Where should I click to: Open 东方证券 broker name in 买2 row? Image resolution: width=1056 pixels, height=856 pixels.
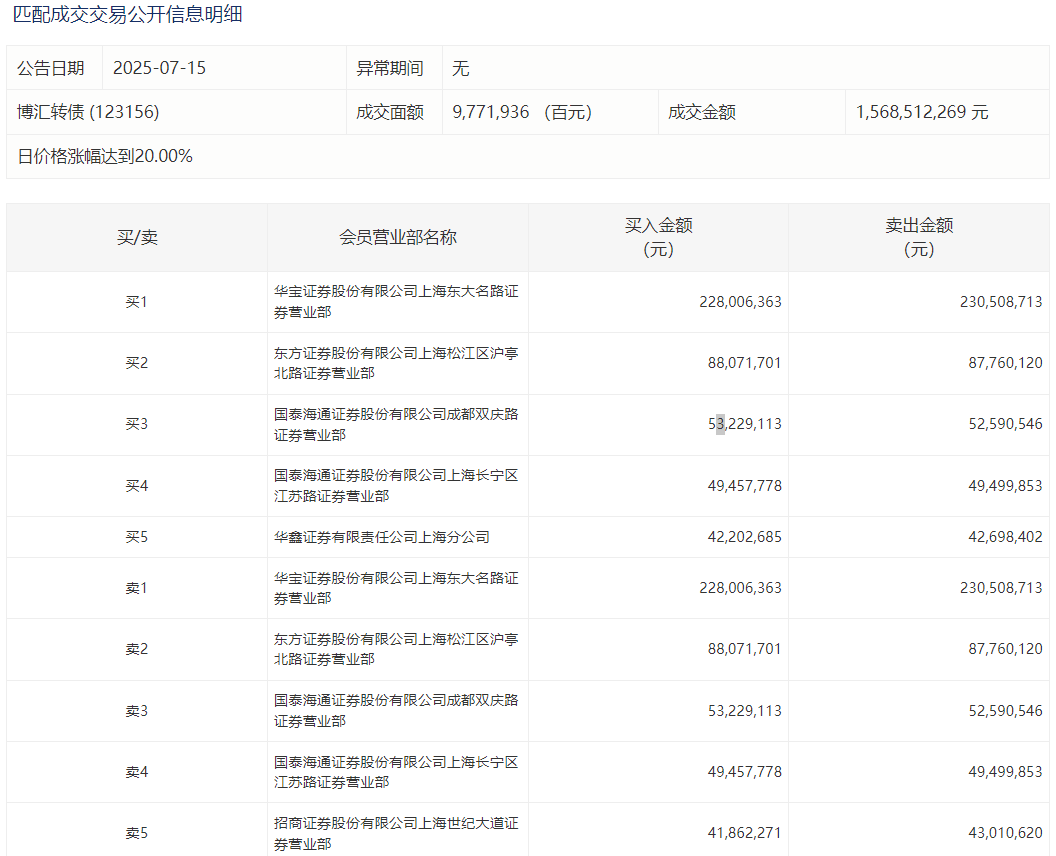click(396, 363)
